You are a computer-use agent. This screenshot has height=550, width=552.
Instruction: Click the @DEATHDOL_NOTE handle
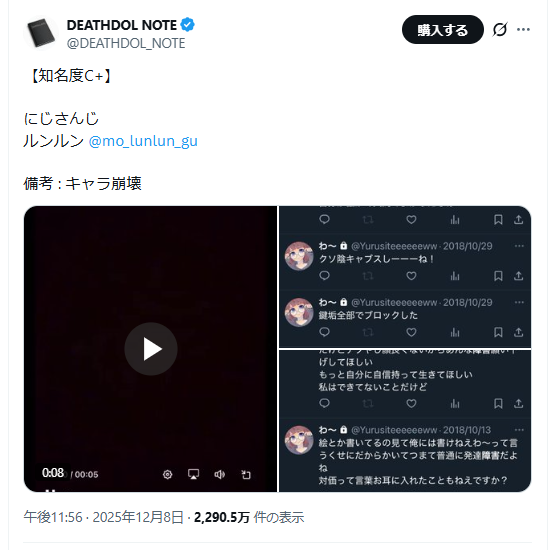click(x=126, y=43)
